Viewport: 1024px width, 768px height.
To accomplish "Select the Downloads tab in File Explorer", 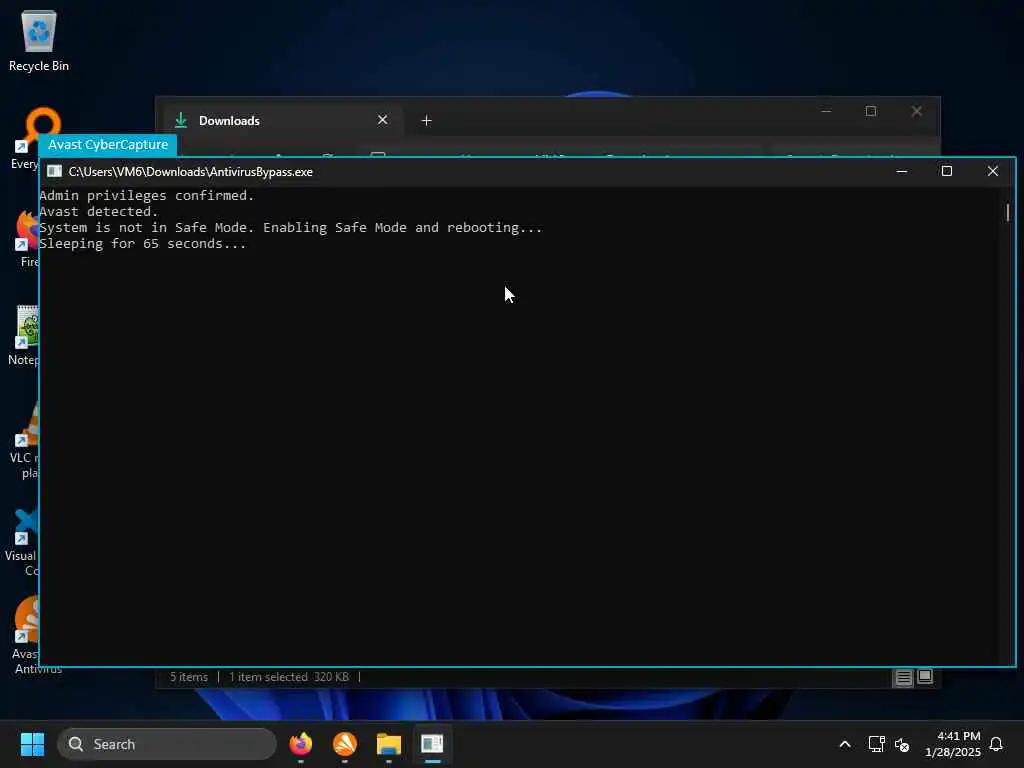I will [x=281, y=120].
